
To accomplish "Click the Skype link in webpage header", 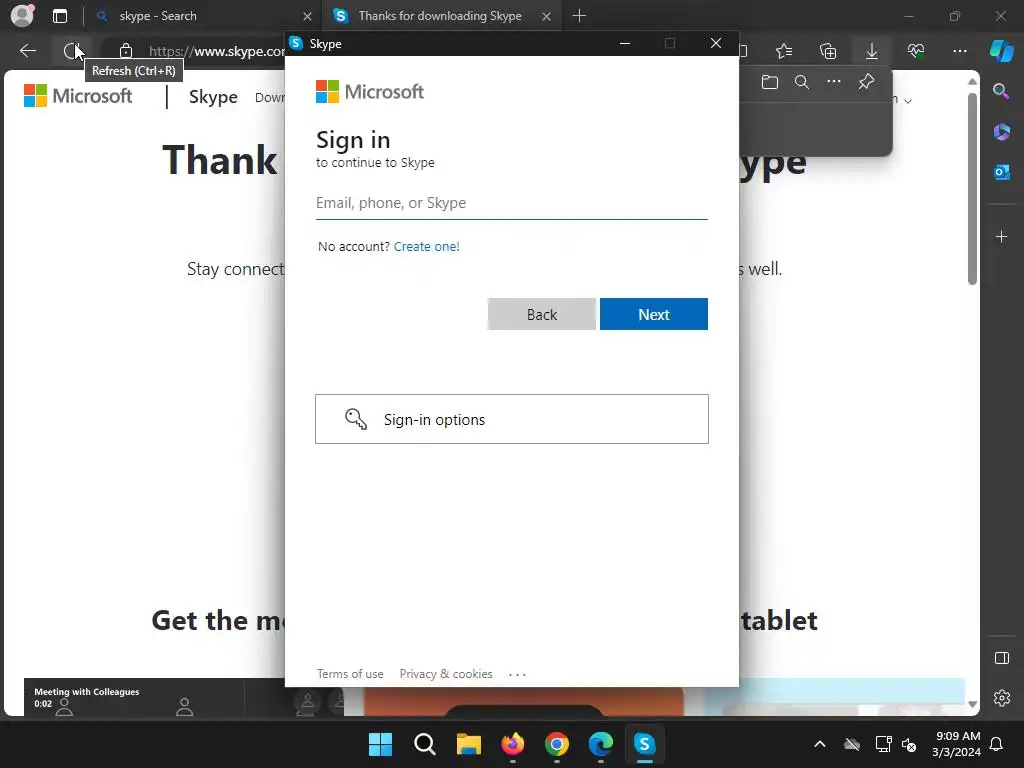I will [x=213, y=97].
